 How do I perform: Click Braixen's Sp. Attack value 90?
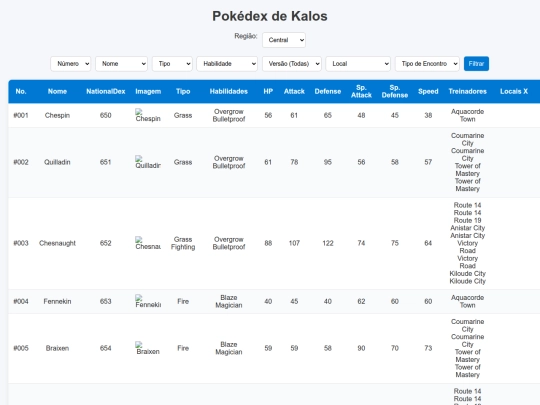[x=361, y=348]
